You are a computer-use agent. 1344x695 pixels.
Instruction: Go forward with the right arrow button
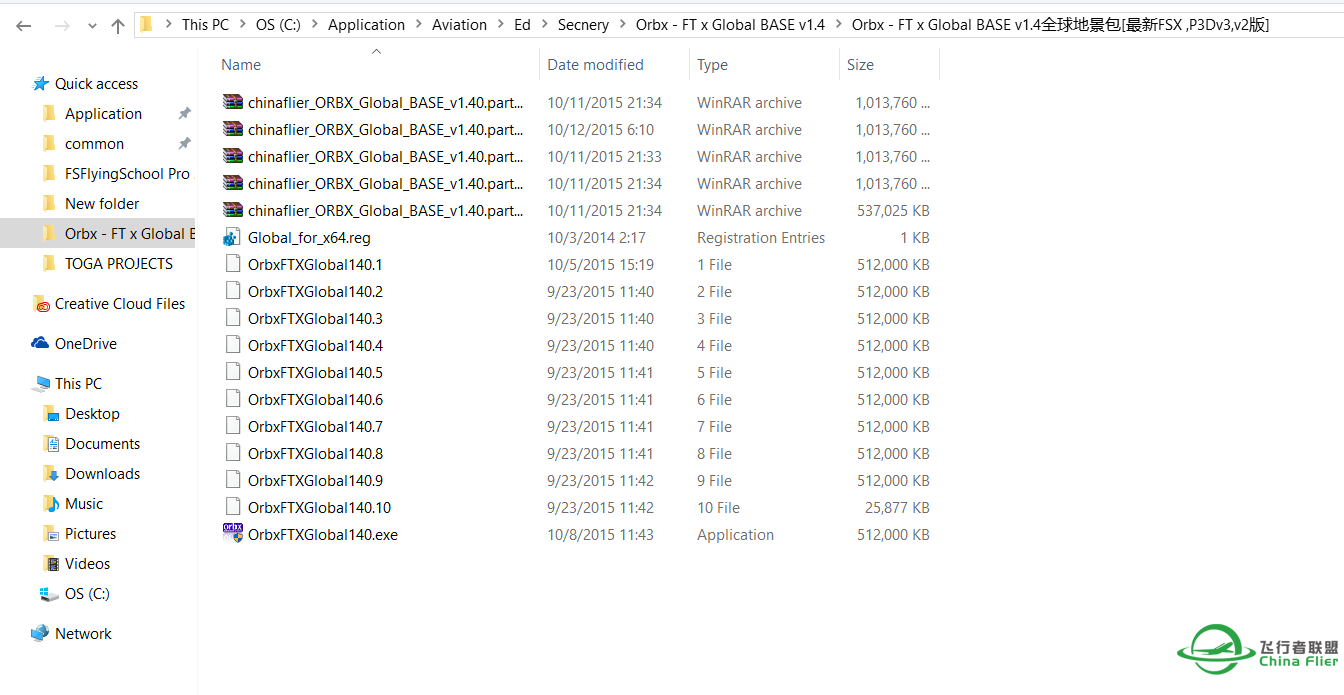[61, 26]
